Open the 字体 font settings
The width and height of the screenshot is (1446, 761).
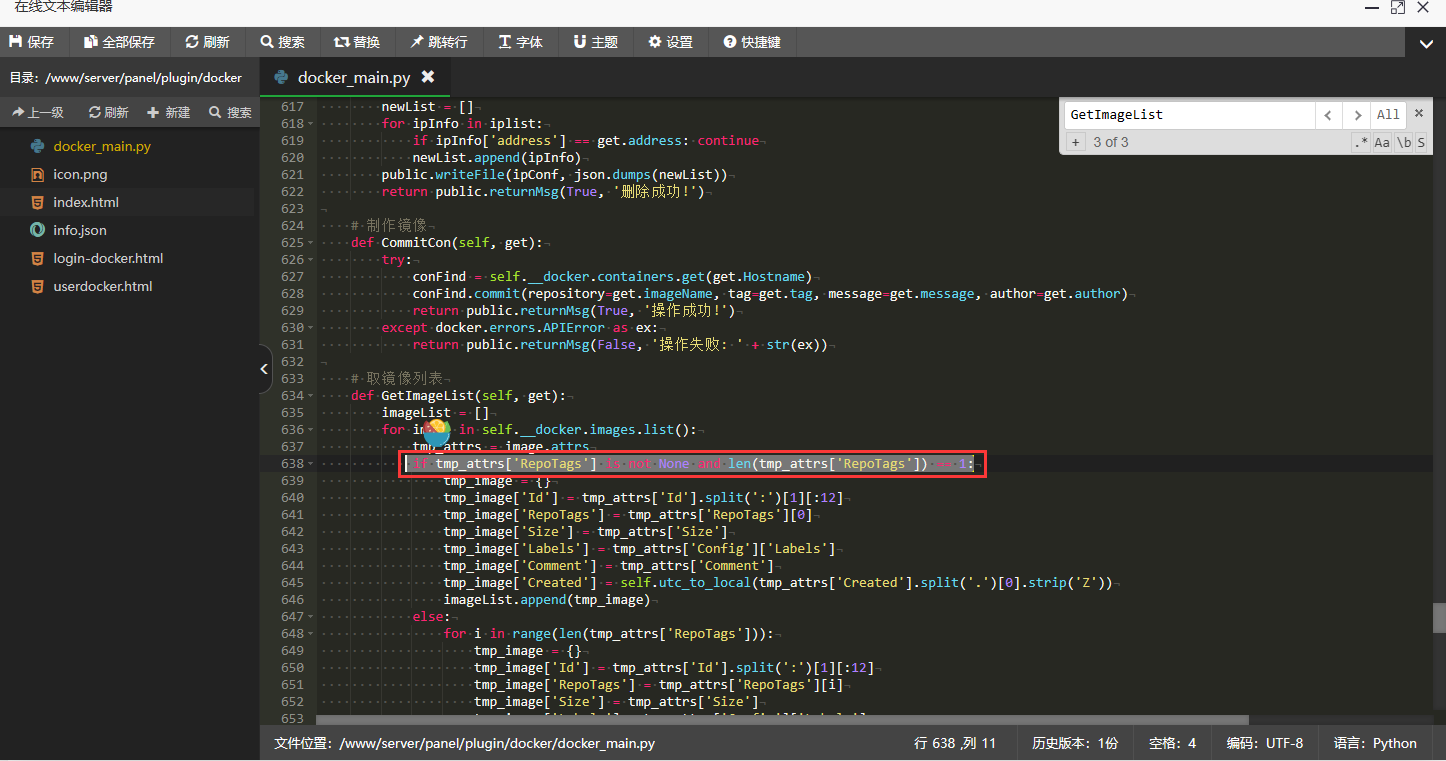pyautogui.click(x=520, y=42)
